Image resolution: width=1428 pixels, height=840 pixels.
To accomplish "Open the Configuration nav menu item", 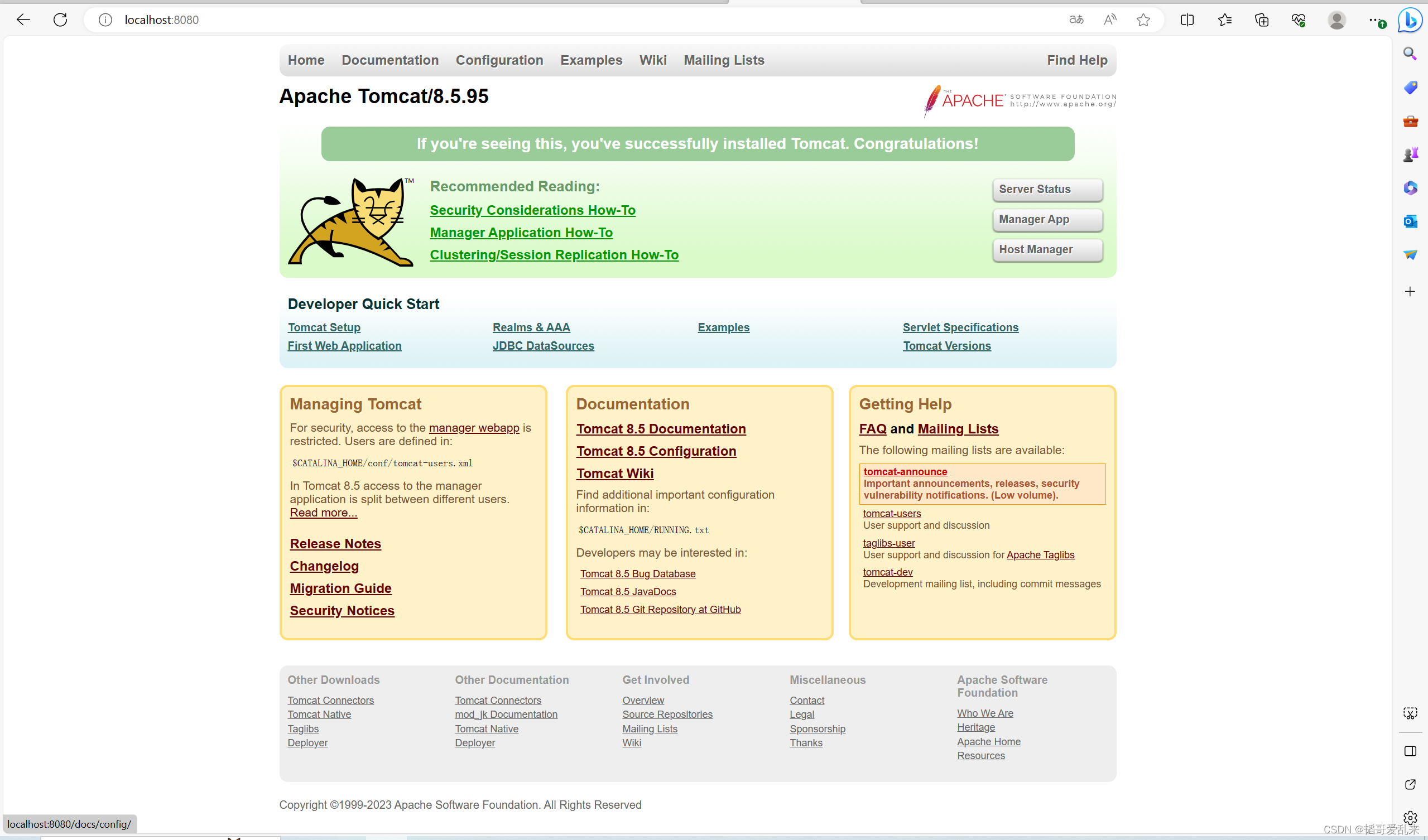I will coord(499,60).
